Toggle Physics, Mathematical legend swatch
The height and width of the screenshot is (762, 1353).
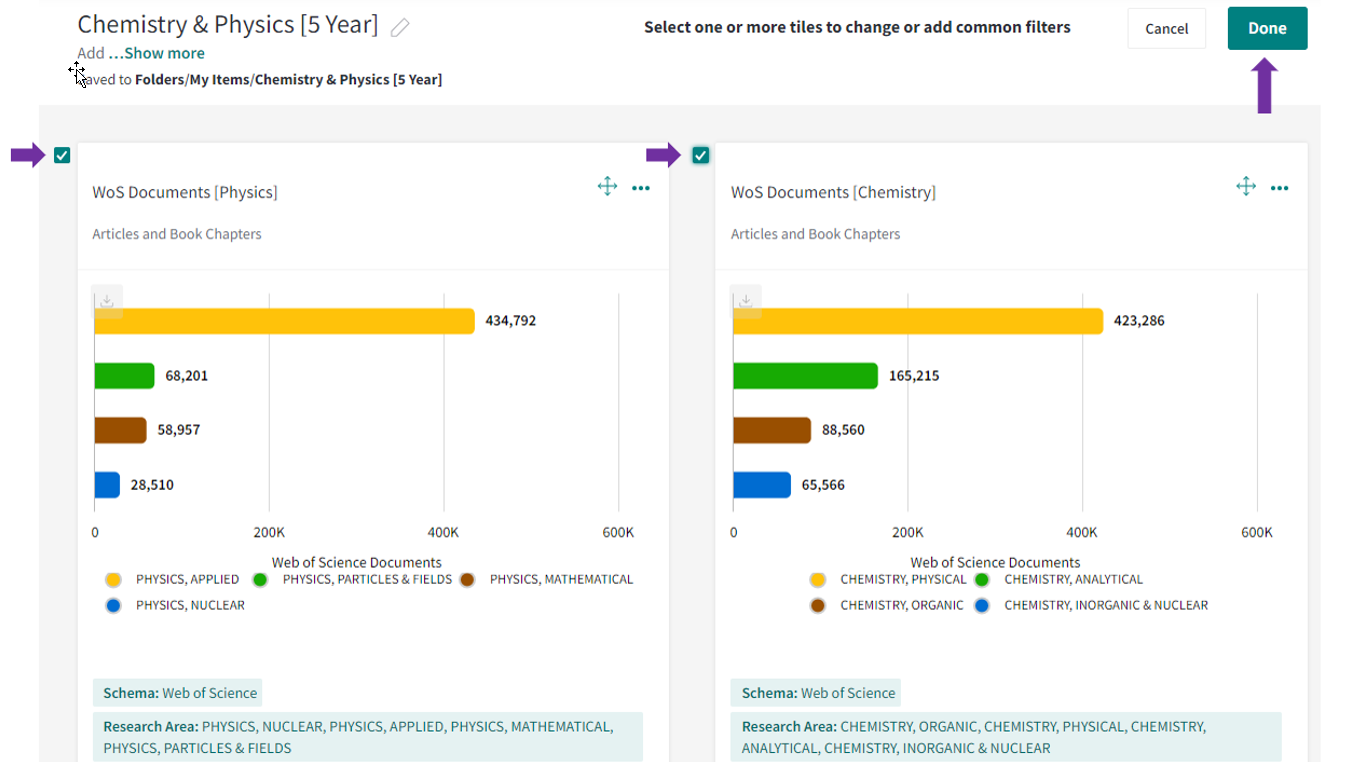pyautogui.click(x=467, y=580)
